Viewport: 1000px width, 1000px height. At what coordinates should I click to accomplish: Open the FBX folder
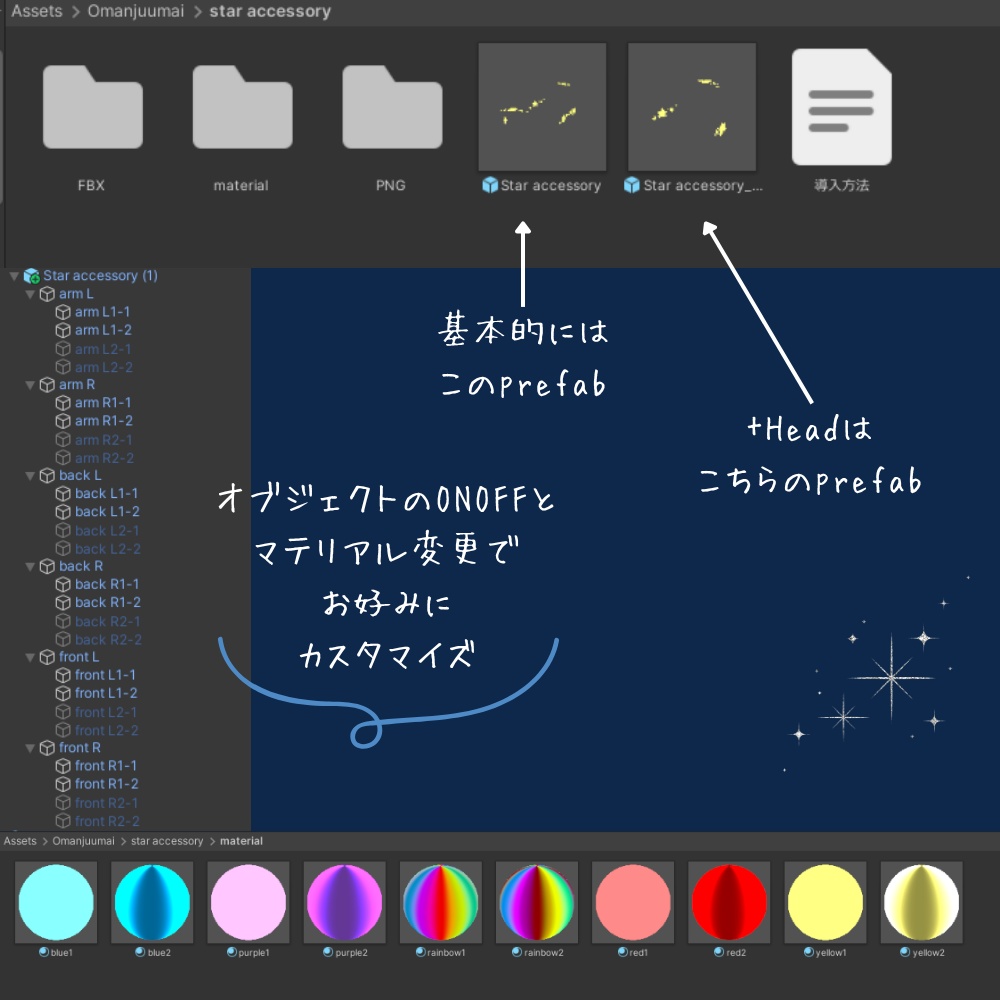(93, 107)
